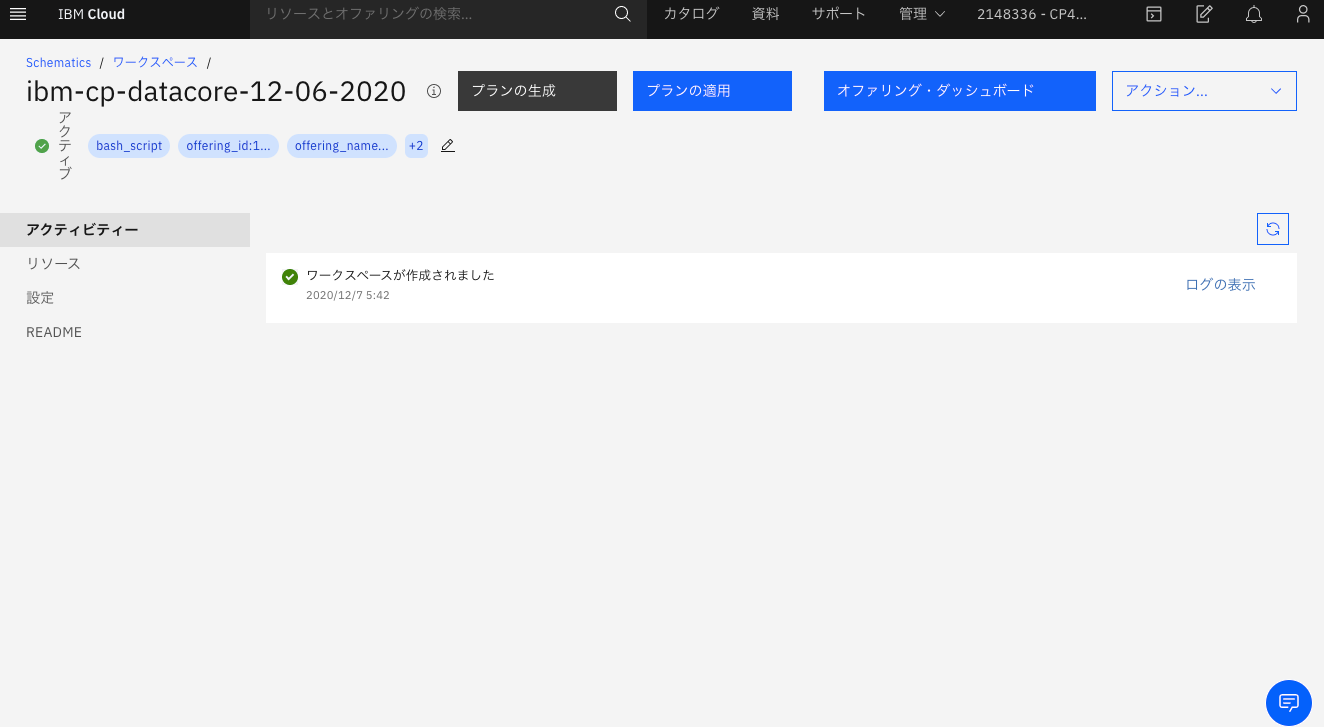Go to IBM Cloud home logo

point(91,14)
